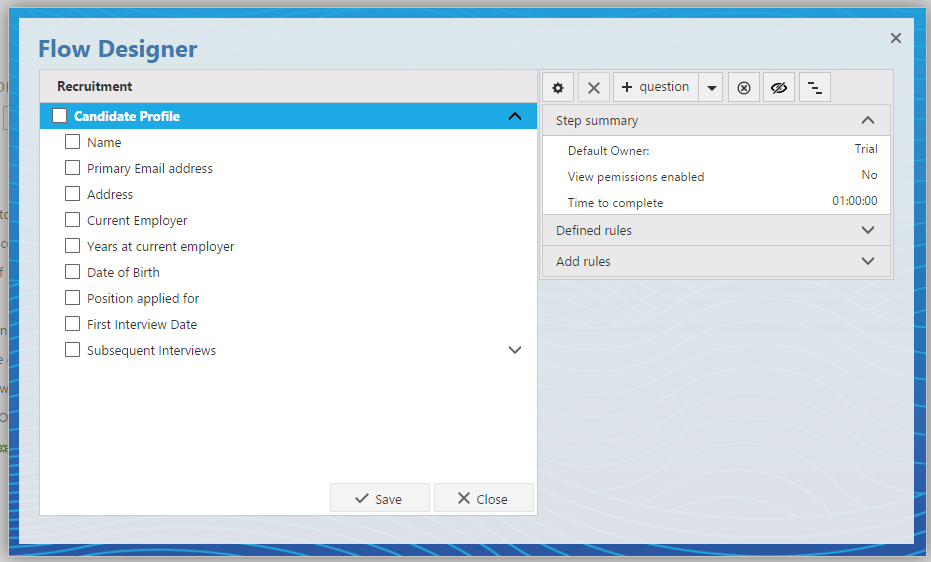Click View permissions enabled value No
The image size is (931, 562).
click(x=869, y=175)
